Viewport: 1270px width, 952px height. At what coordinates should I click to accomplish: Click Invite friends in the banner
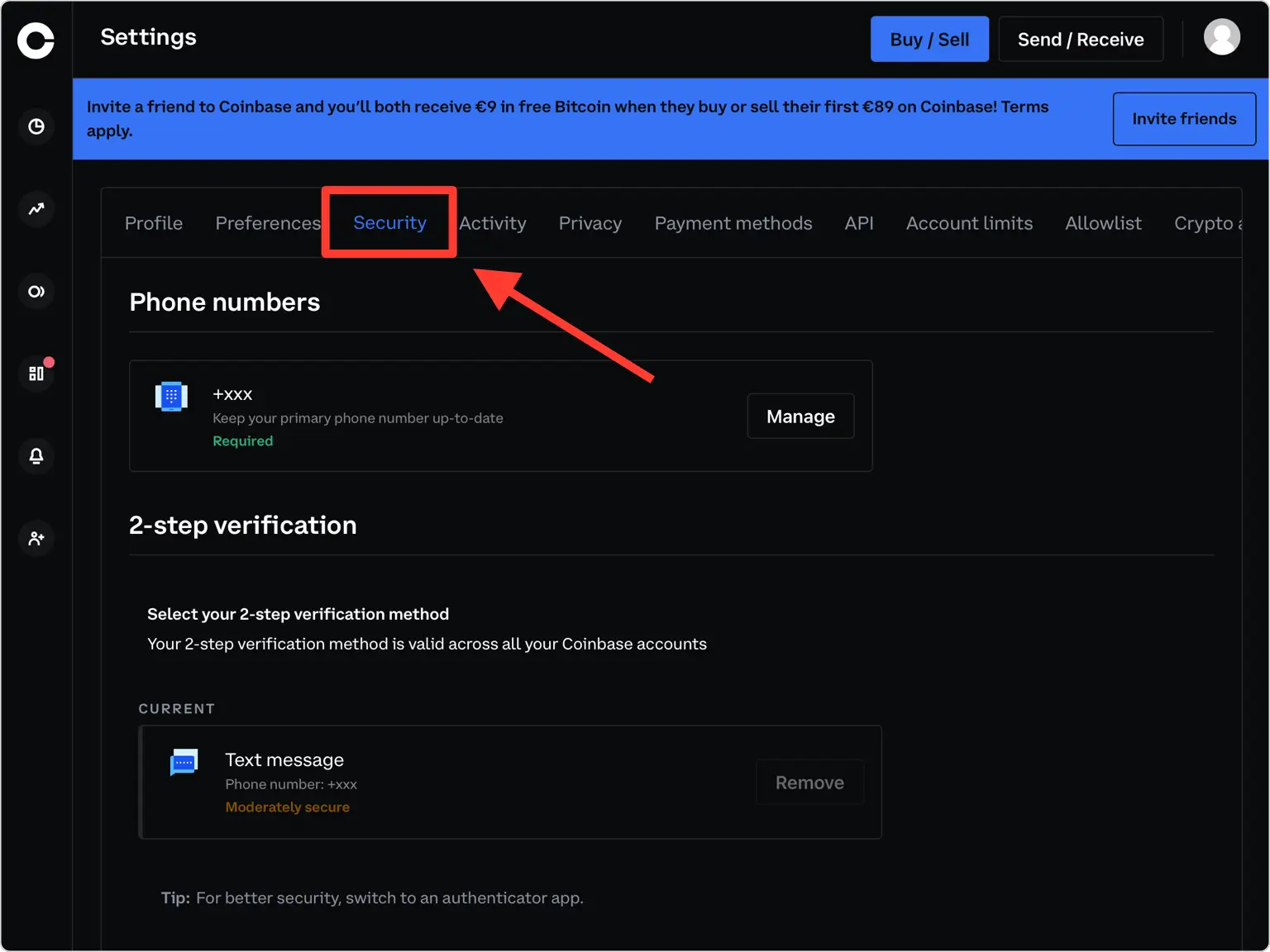tap(1183, 119)
